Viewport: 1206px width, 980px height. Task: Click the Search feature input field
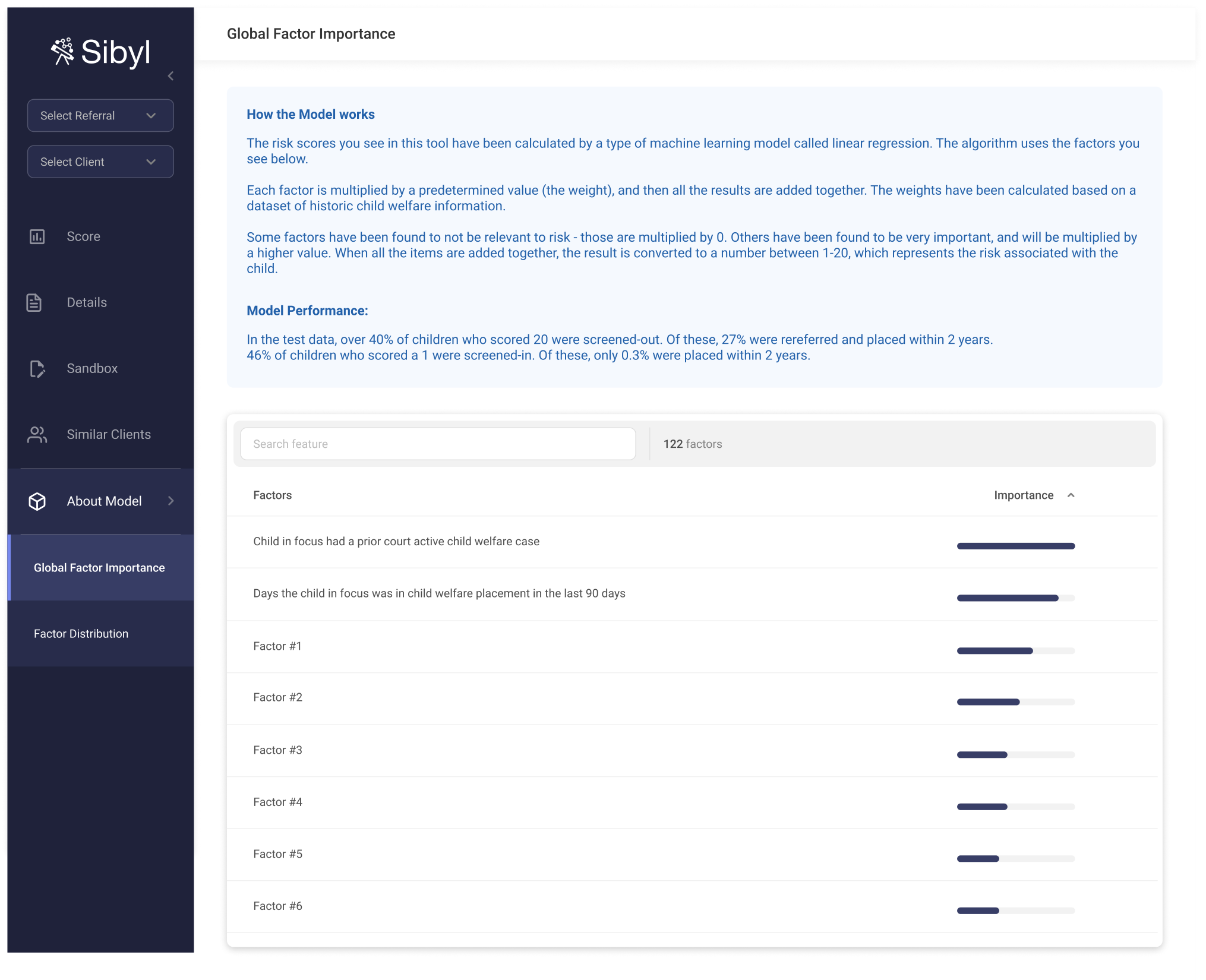[x=438, y=444]
